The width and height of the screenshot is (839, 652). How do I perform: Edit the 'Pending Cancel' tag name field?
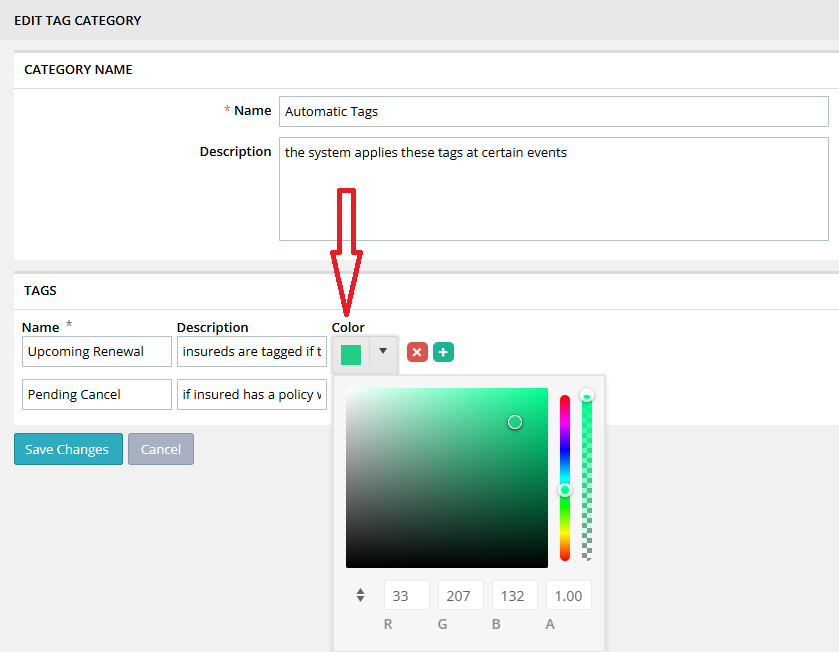pos(97,394)
